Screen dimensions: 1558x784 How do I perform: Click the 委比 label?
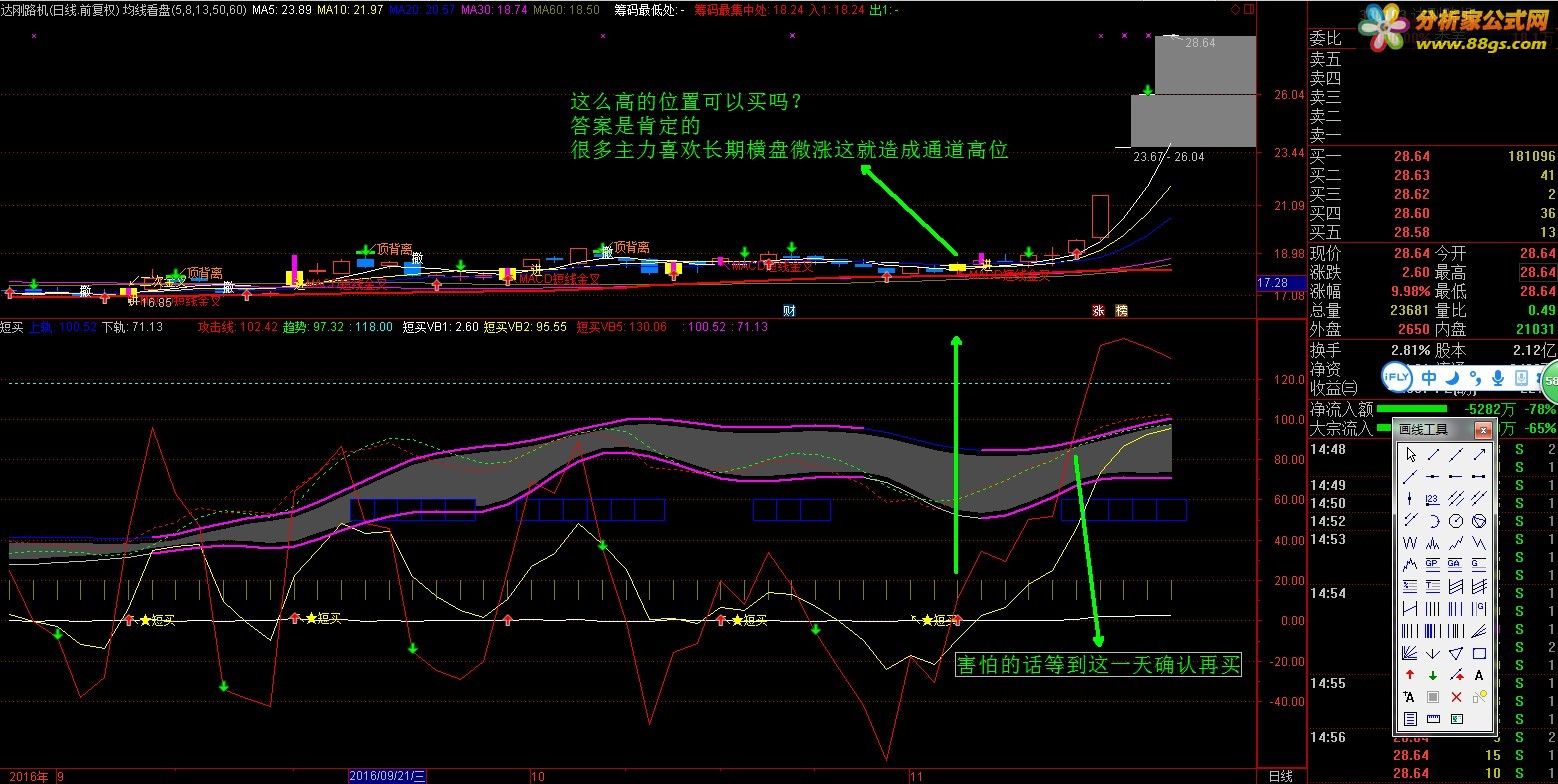tap(1326, 39)
